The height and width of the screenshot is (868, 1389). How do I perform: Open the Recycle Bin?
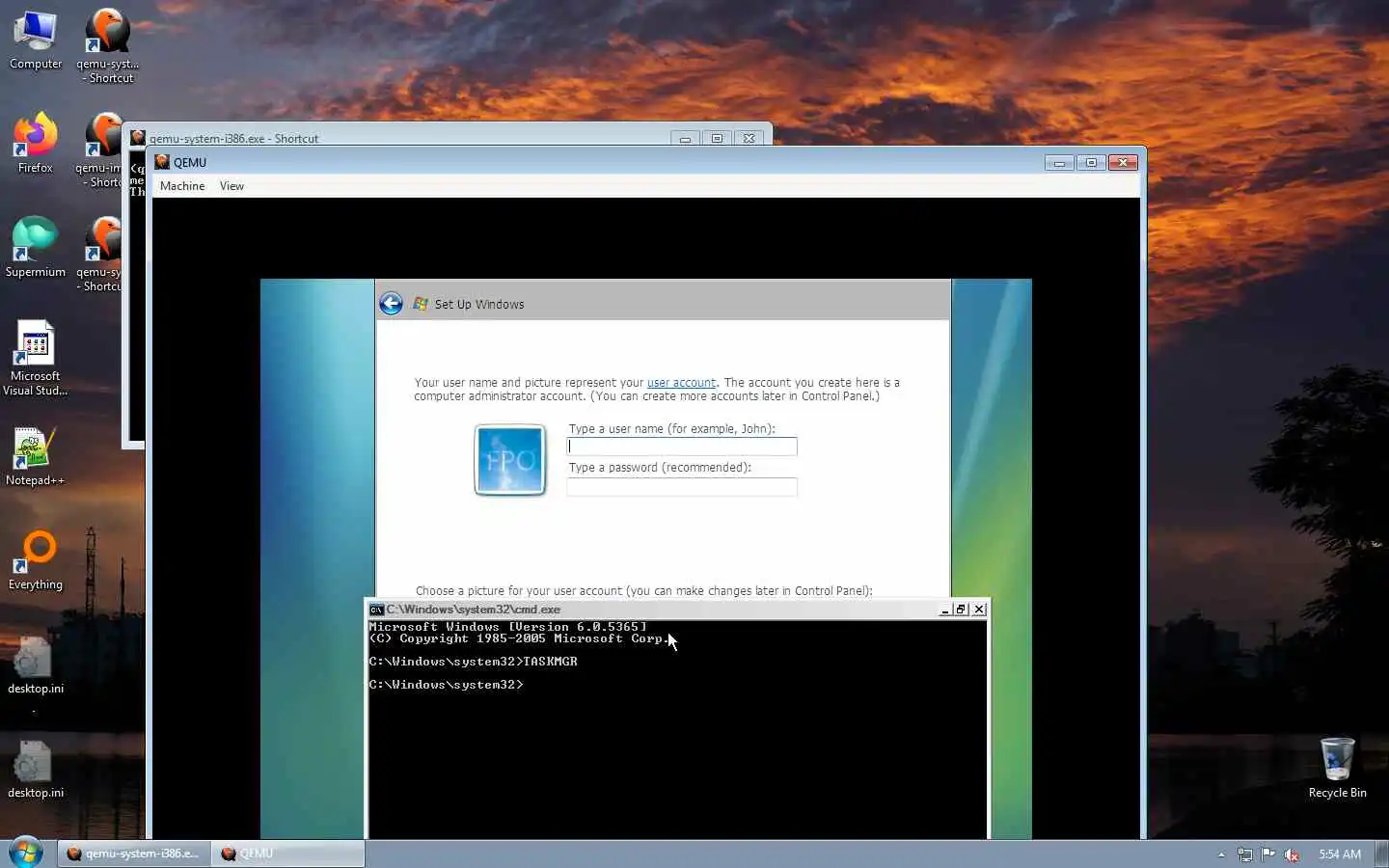coord(1337,769)
